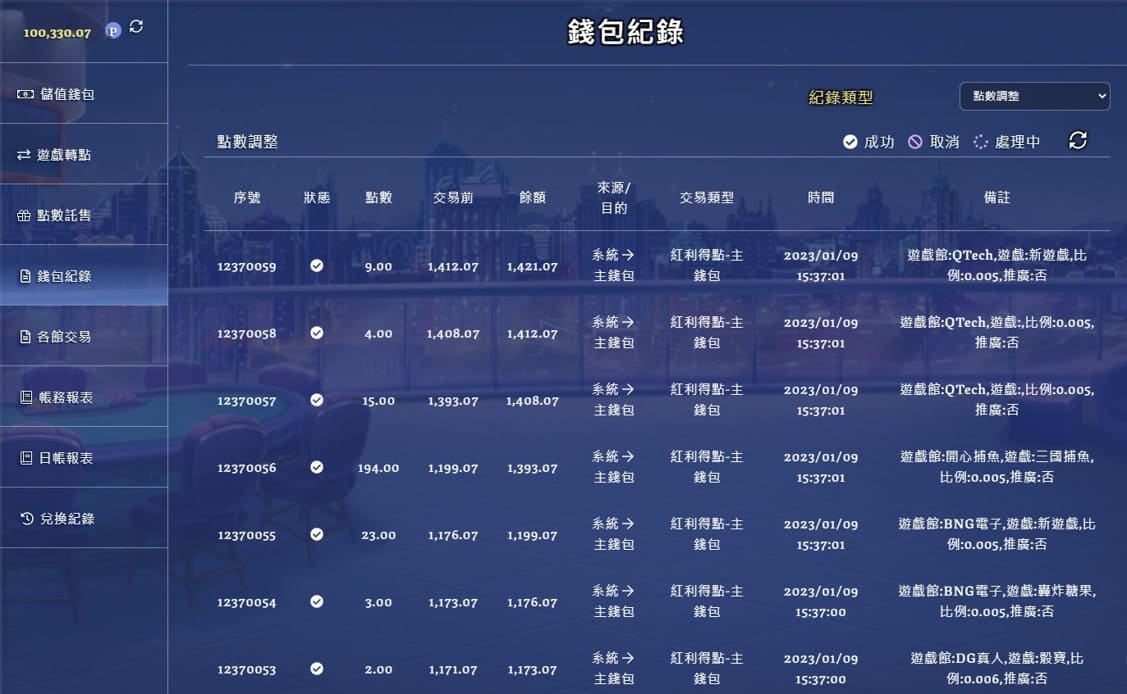Select serial number 12370055
The image size is (1127, 694).
247,535
